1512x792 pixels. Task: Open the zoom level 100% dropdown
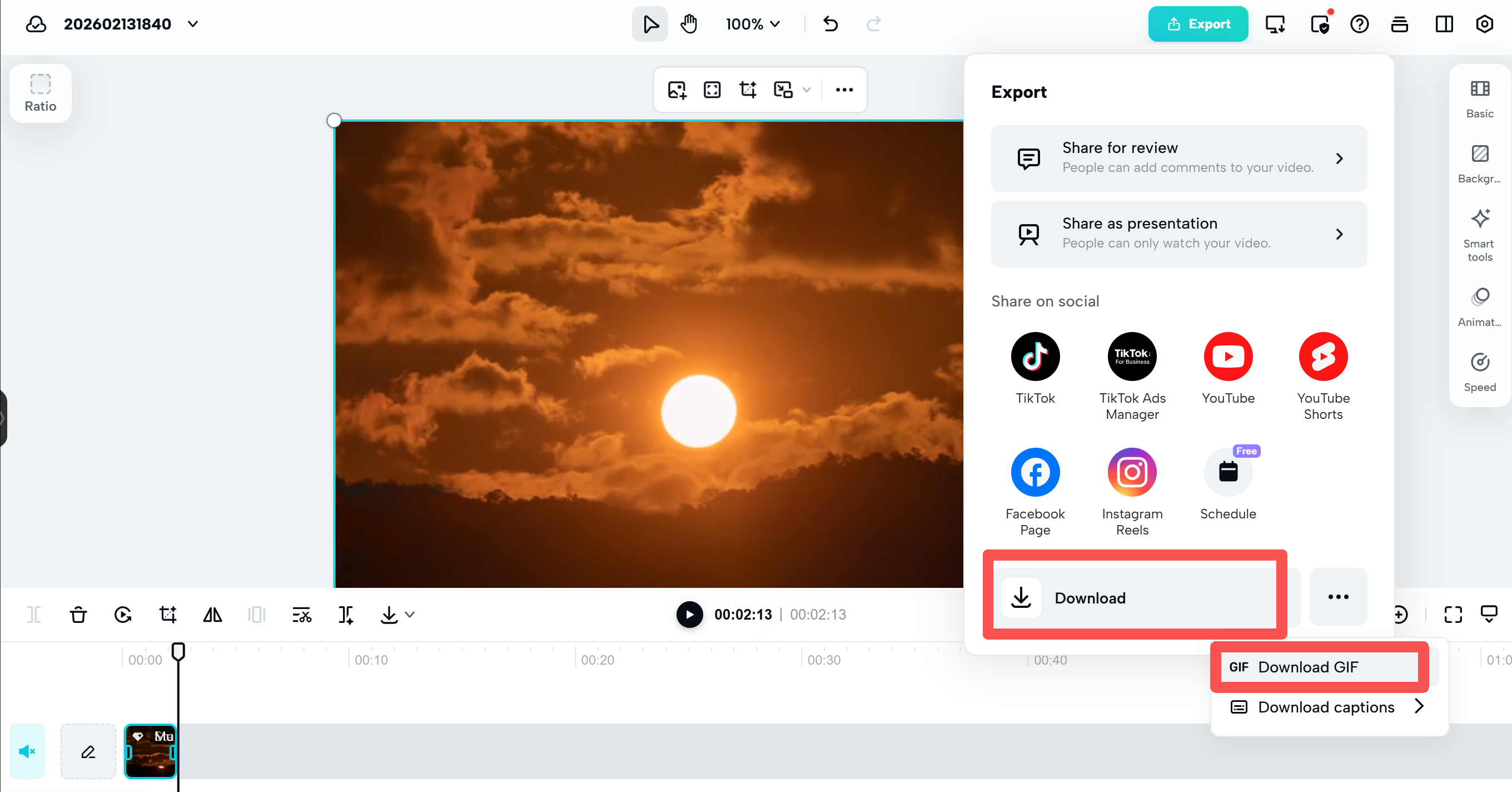point(752,24)
